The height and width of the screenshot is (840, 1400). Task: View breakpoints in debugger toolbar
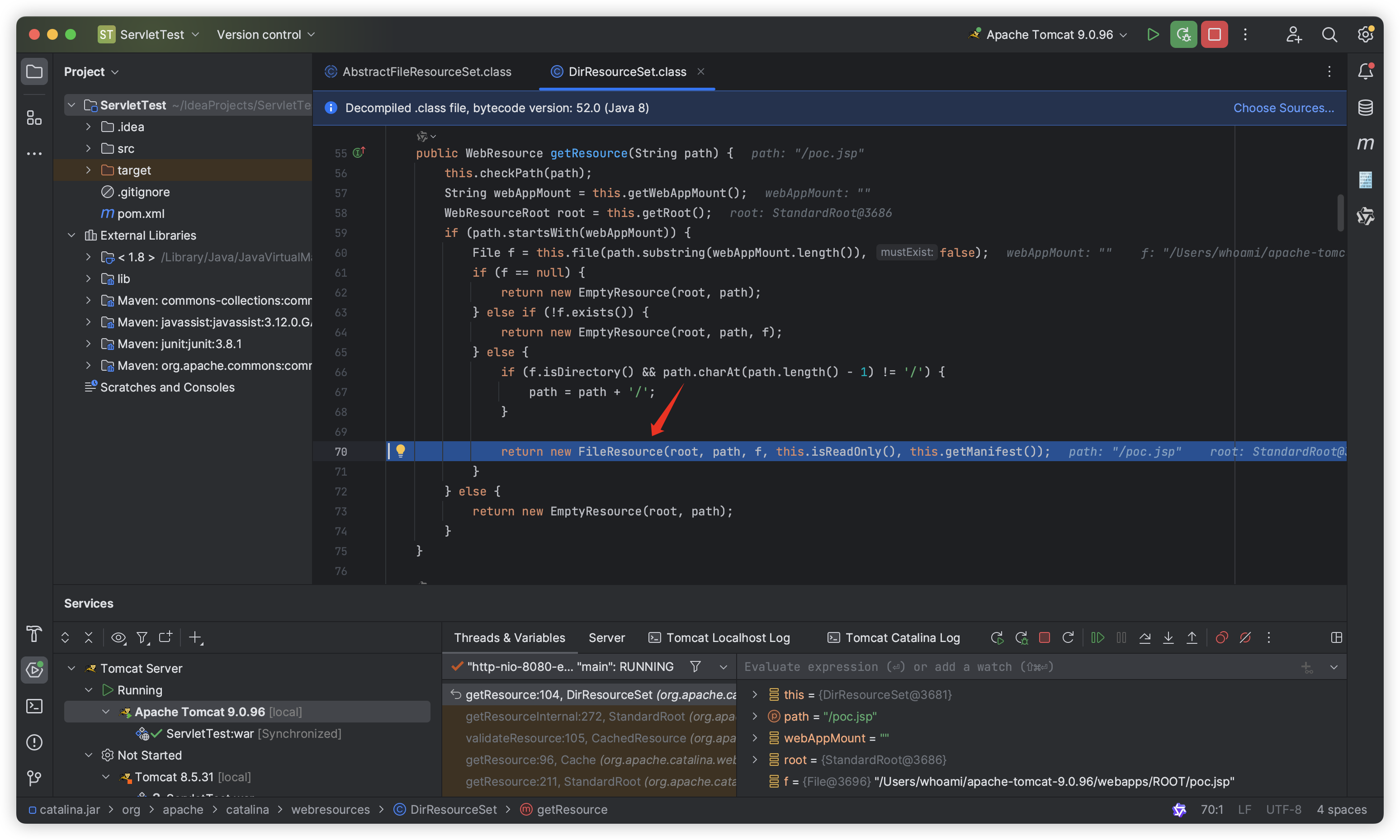coord(1222,637)
